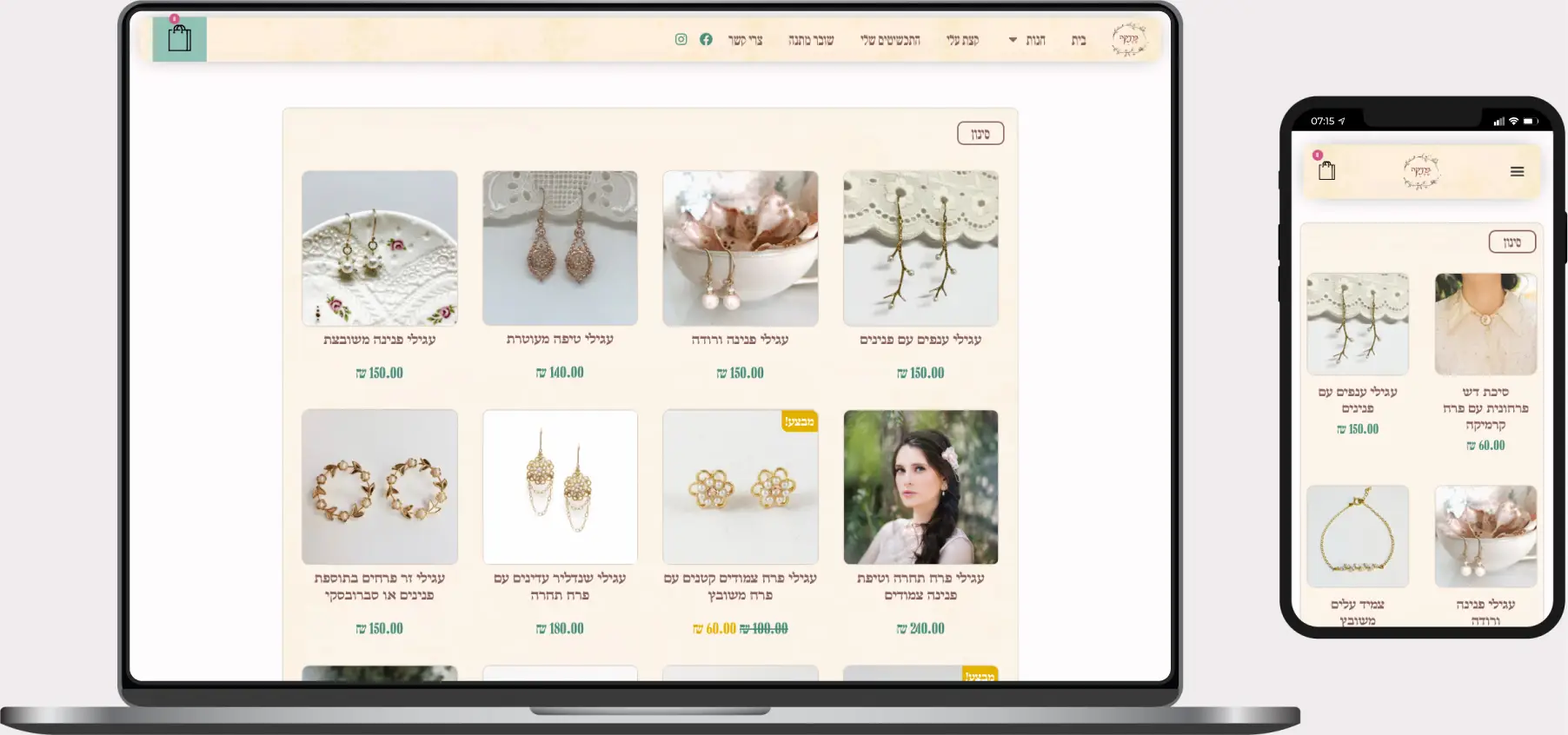Open the pink pearl earrings in cup photo on laptop
The width and height of the screenshot is (1568, 735).
pyautogui.click(x=741, y=248)
